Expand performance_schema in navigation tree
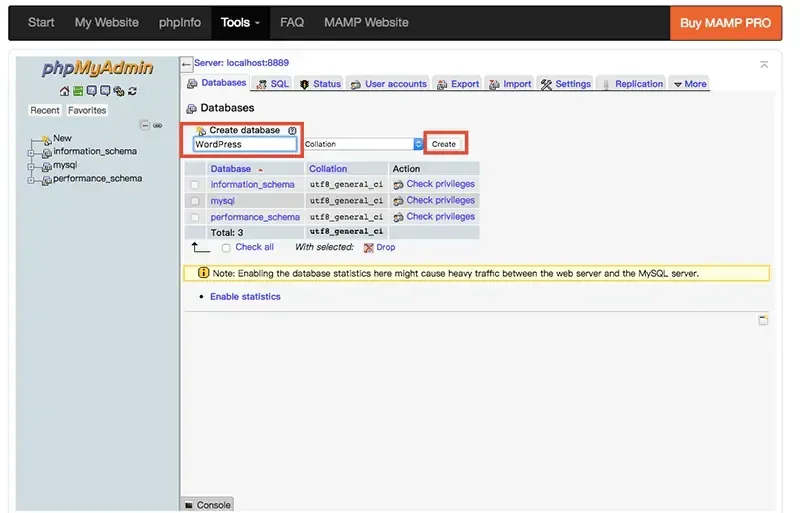 point(31,180)
